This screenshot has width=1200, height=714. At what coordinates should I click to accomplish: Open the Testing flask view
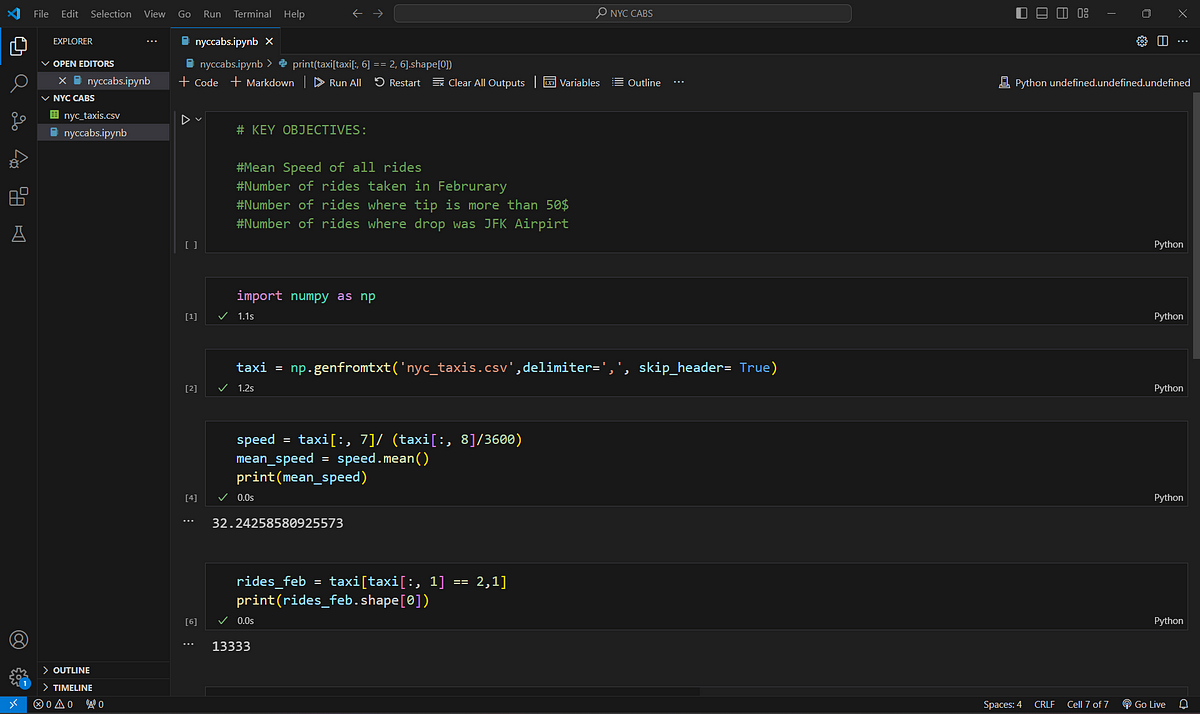(x=18, y=234)
